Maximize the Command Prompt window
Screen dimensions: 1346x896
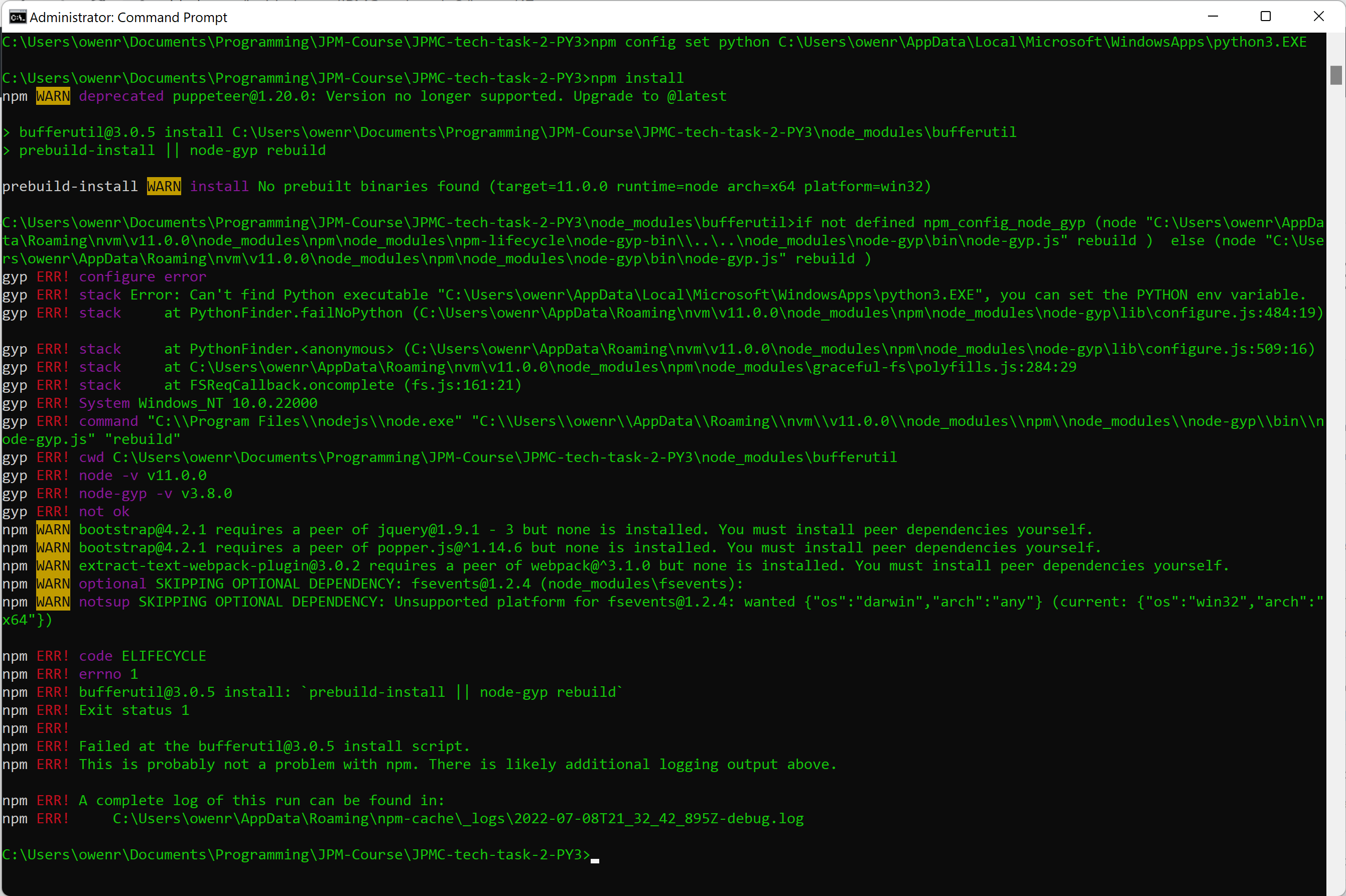(x=1265, y=17)
